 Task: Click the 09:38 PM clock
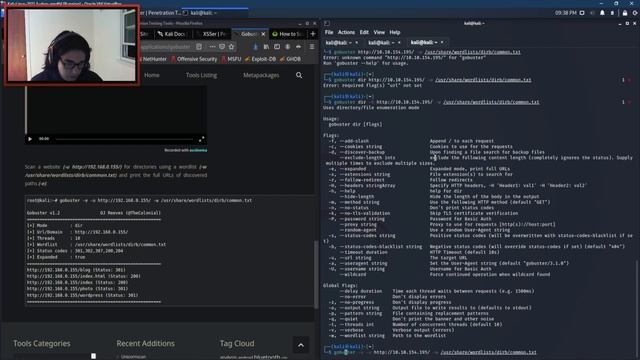point(565,13)
